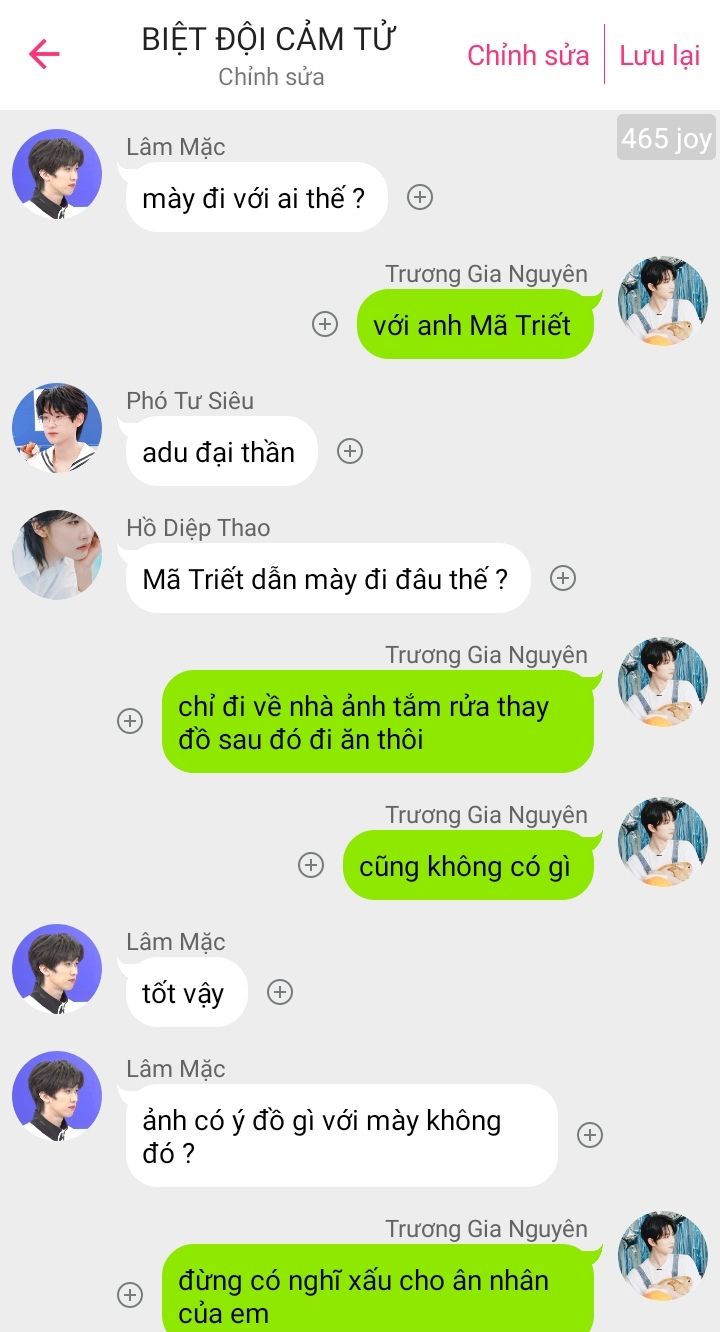Tap plus icon beside "với anh Mã Triết"
Screen dimensions: 720x1332
pyautogui.click(x=325, y=324)
